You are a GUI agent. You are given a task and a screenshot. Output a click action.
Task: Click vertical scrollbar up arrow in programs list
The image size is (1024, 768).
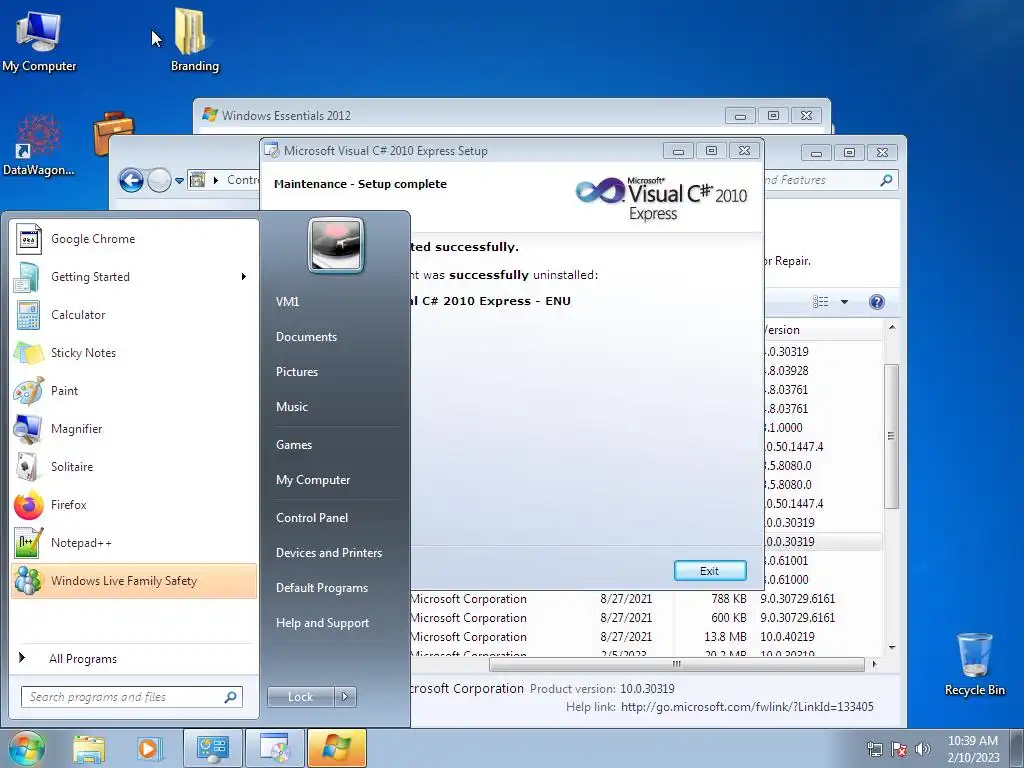pyautogui.click(x=892, y=327)
